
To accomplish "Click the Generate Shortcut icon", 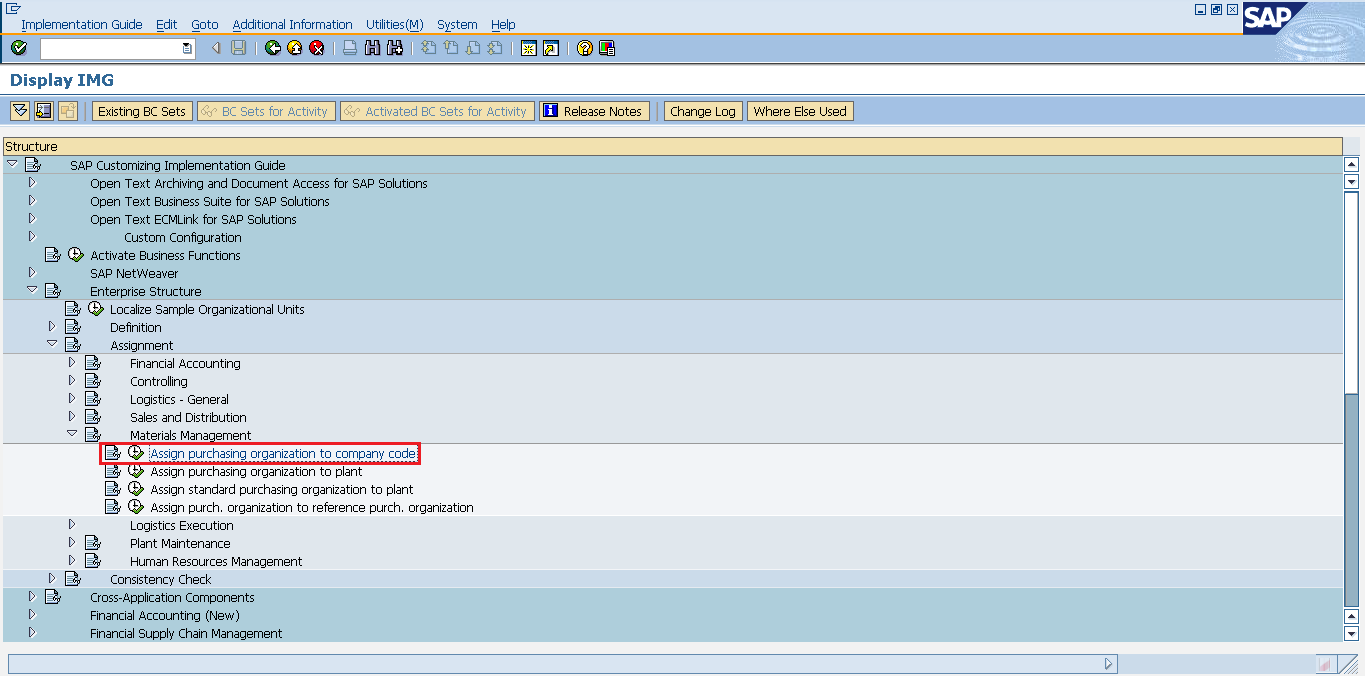I will point(551,48).
